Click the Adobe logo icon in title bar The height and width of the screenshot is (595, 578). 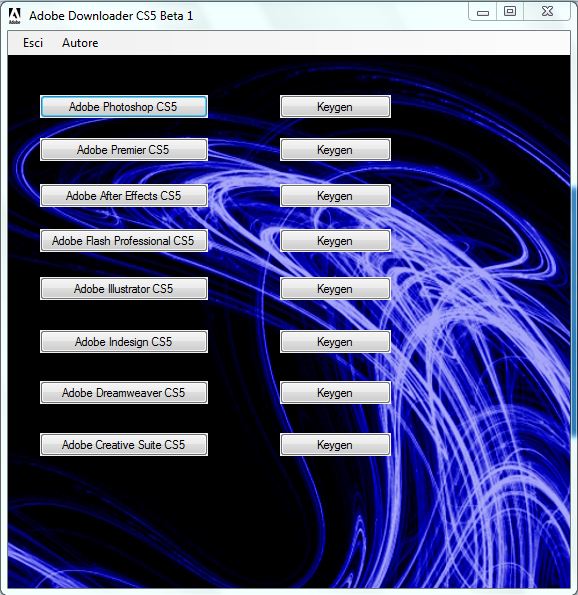[14, 16]
